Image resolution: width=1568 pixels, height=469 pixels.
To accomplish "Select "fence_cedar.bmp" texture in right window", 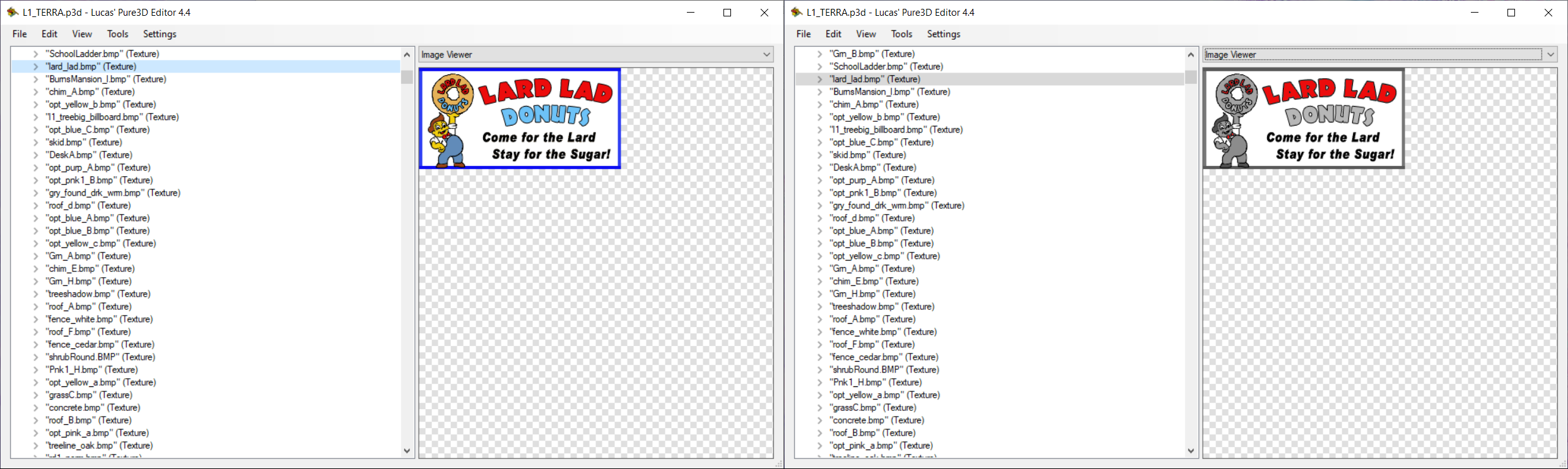I will coord(884,357).
